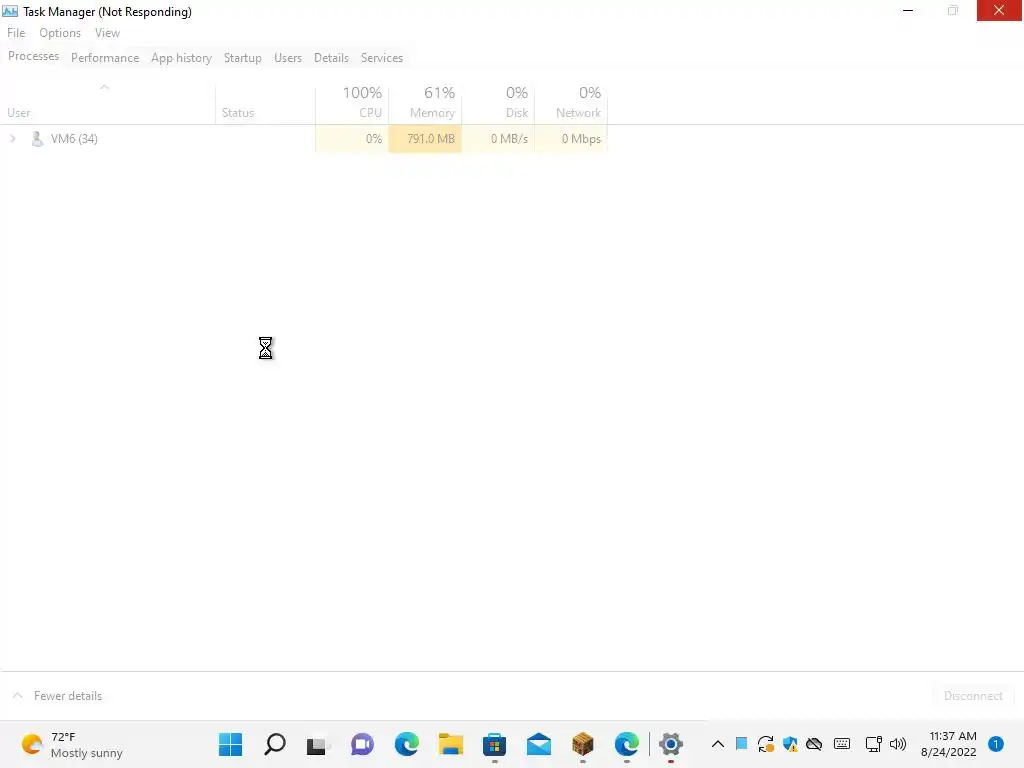Image resolution: width=1024 pixels, height=768 pixels.
Task: Open Microsoft Store from taskbar
Action: coord(494,744)
